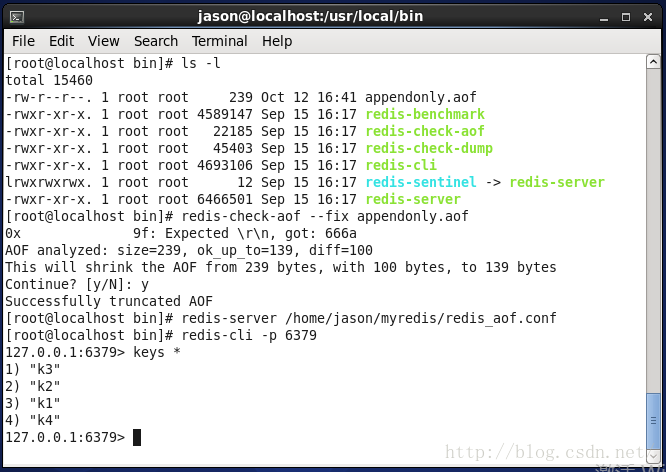Click the block cursor at last prompt
Screen dimensions: 666x472
[x=137, y=438]
